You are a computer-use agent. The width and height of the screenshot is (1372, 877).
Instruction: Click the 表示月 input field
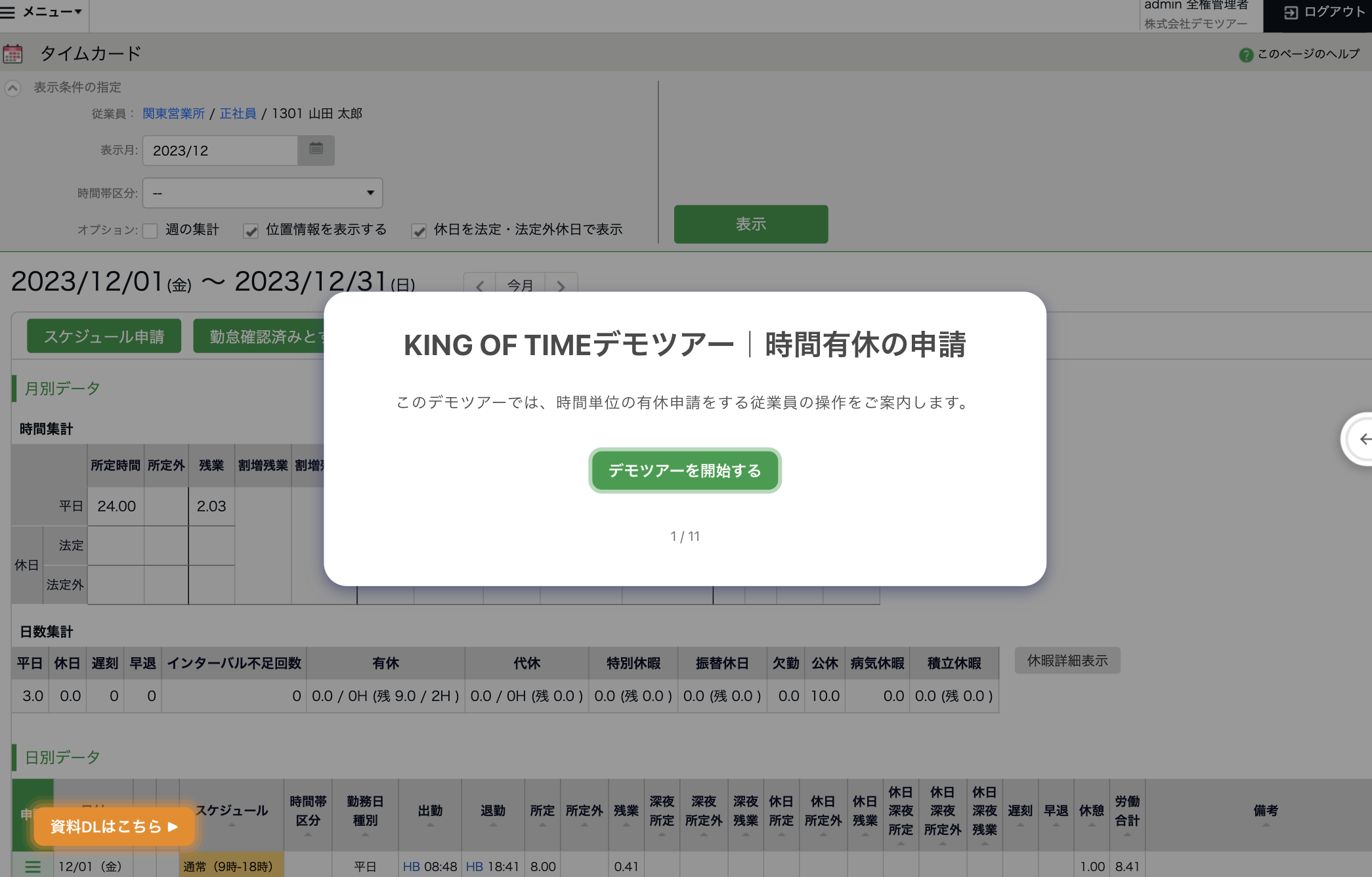point(220,150)
